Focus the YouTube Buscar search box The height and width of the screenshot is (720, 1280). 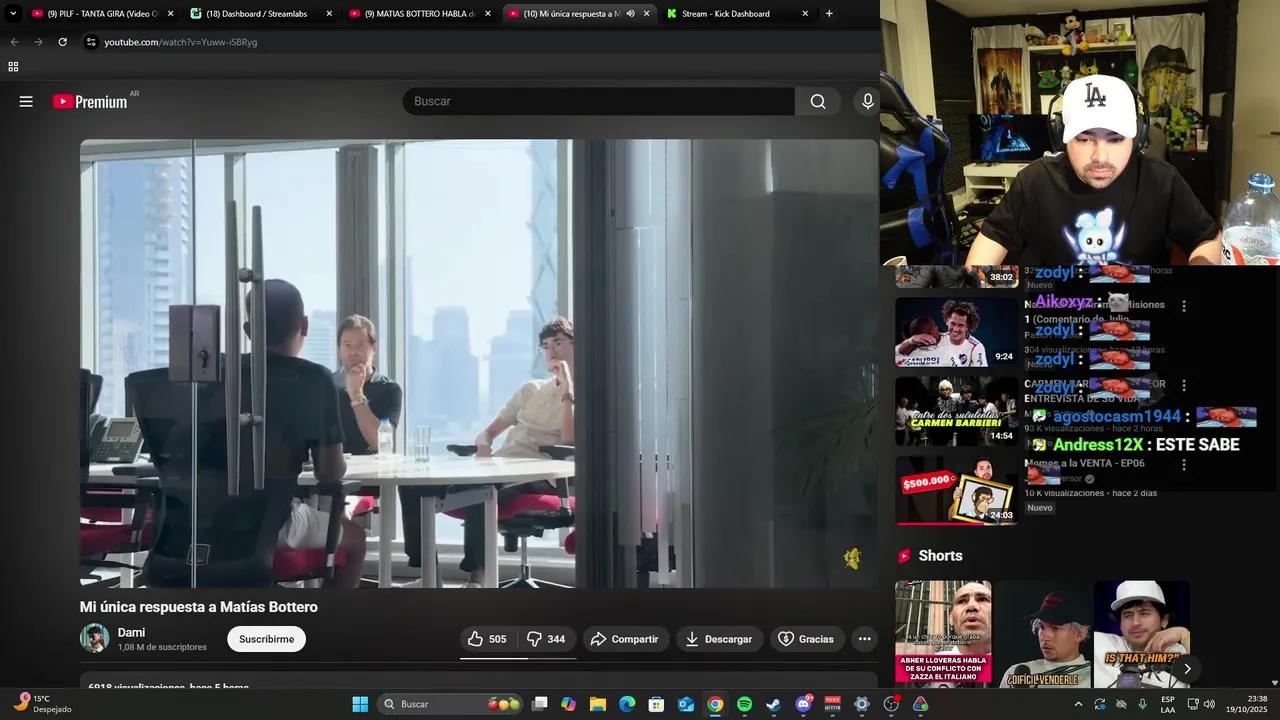coord(599,101)
